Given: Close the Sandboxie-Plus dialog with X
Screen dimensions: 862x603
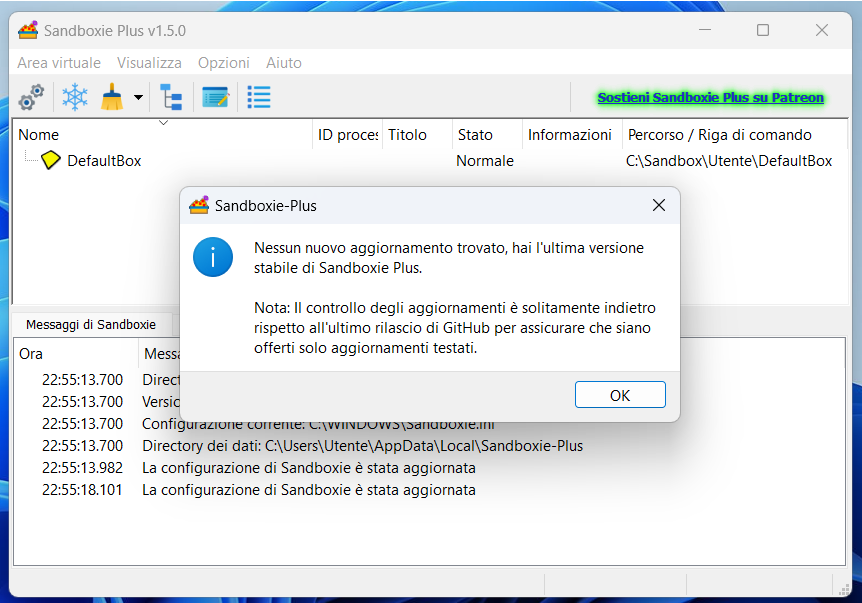Looking at the screenshot, I should [659, 205].
